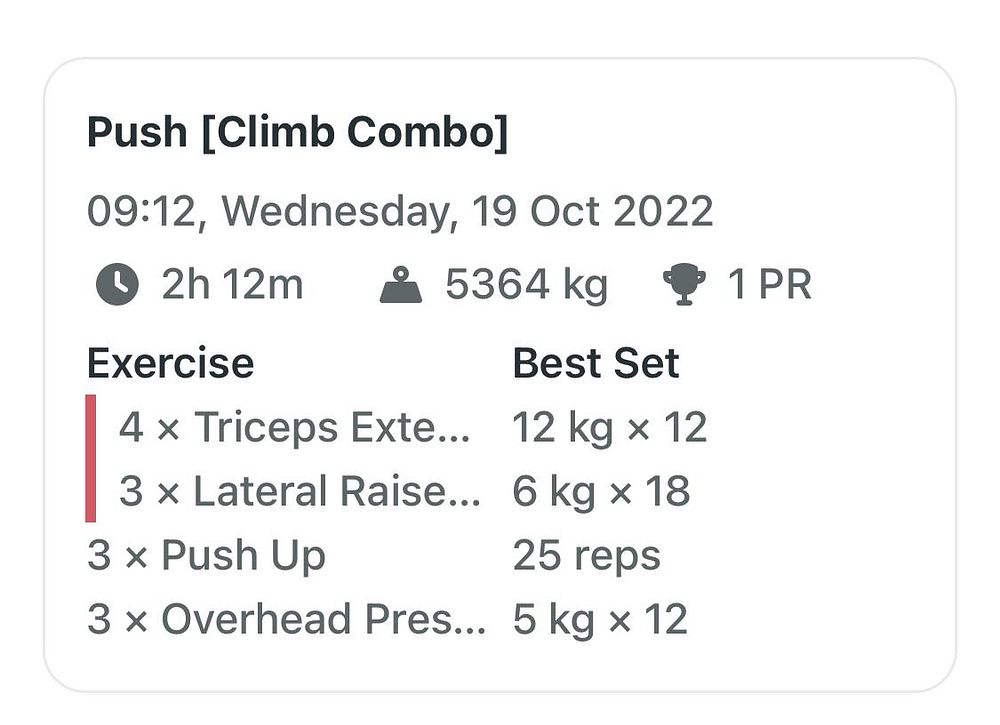Click the weight volume icon
The height and width of the screenshot is (725, 1000).
[x=401, y=284]
